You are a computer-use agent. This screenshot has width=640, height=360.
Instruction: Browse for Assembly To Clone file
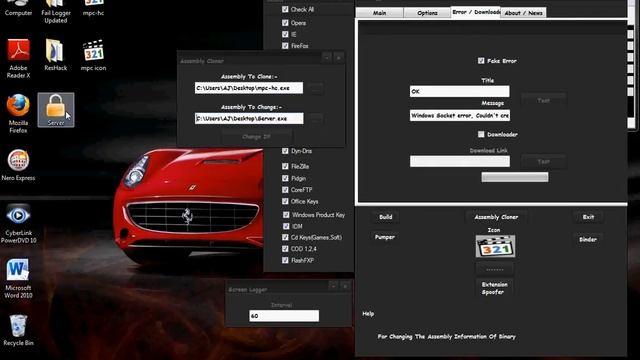point(316,88)
